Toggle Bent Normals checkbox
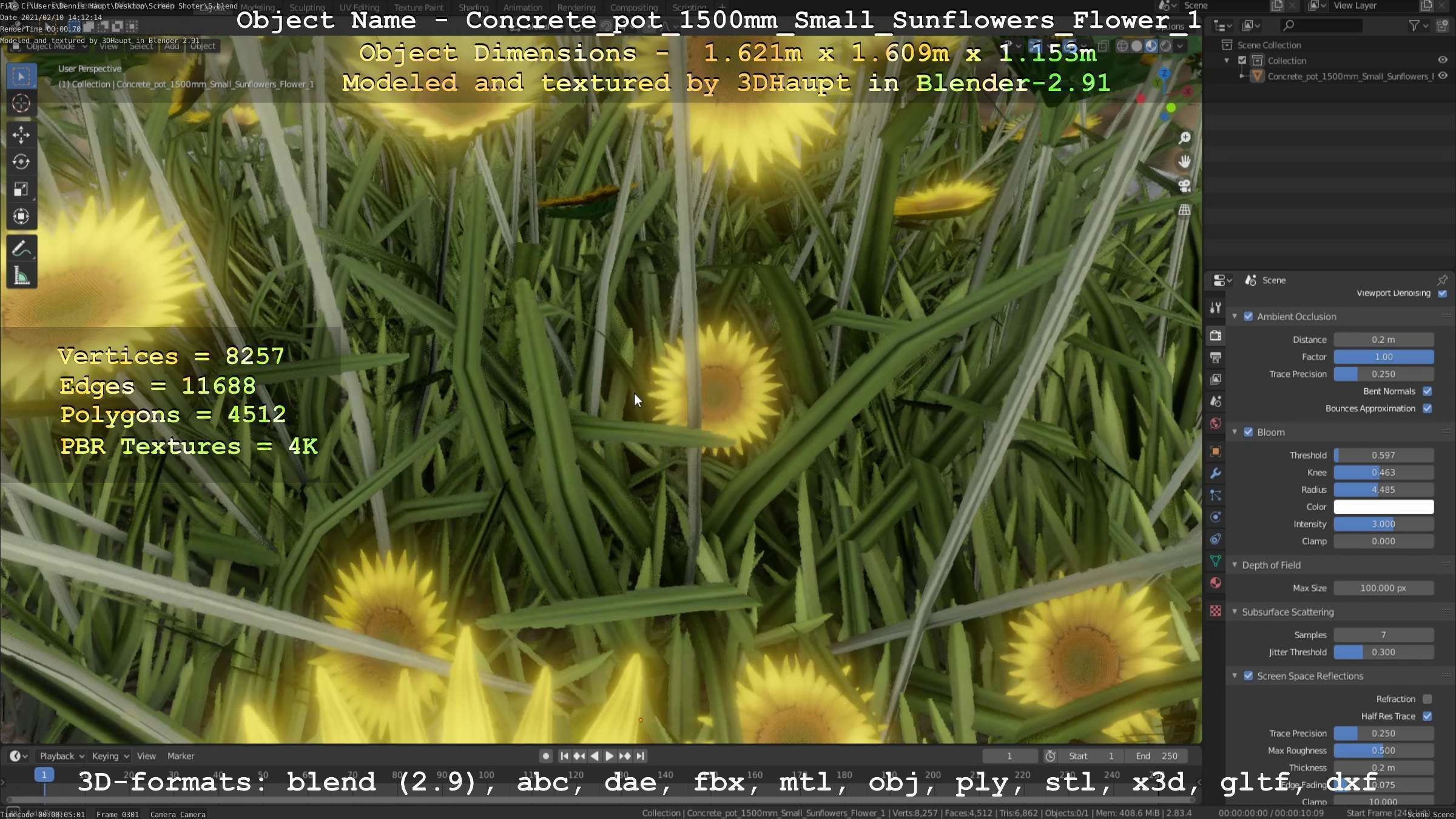The image size is (1456, 819). 1427,391
